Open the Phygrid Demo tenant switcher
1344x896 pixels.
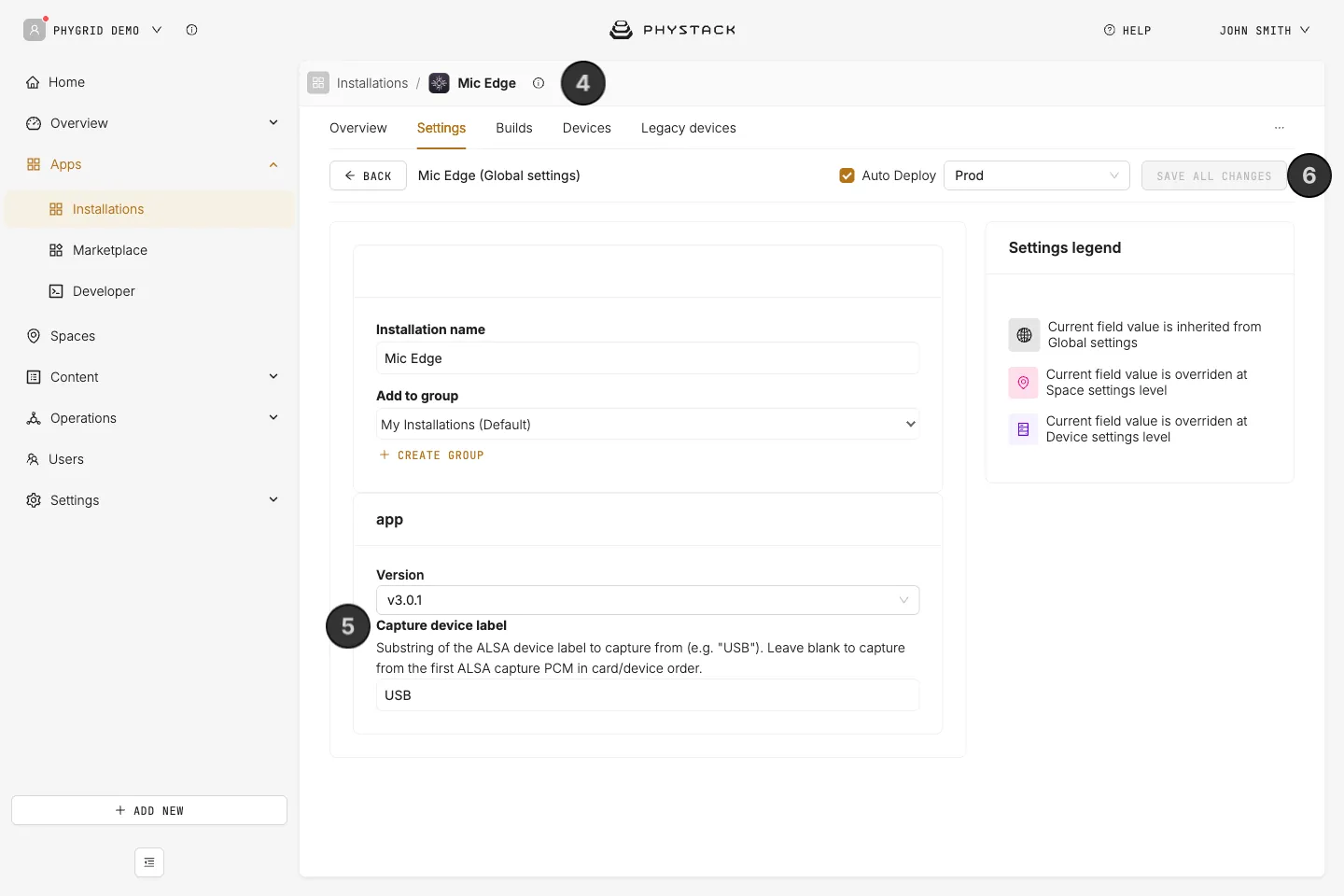click(106, 30)
